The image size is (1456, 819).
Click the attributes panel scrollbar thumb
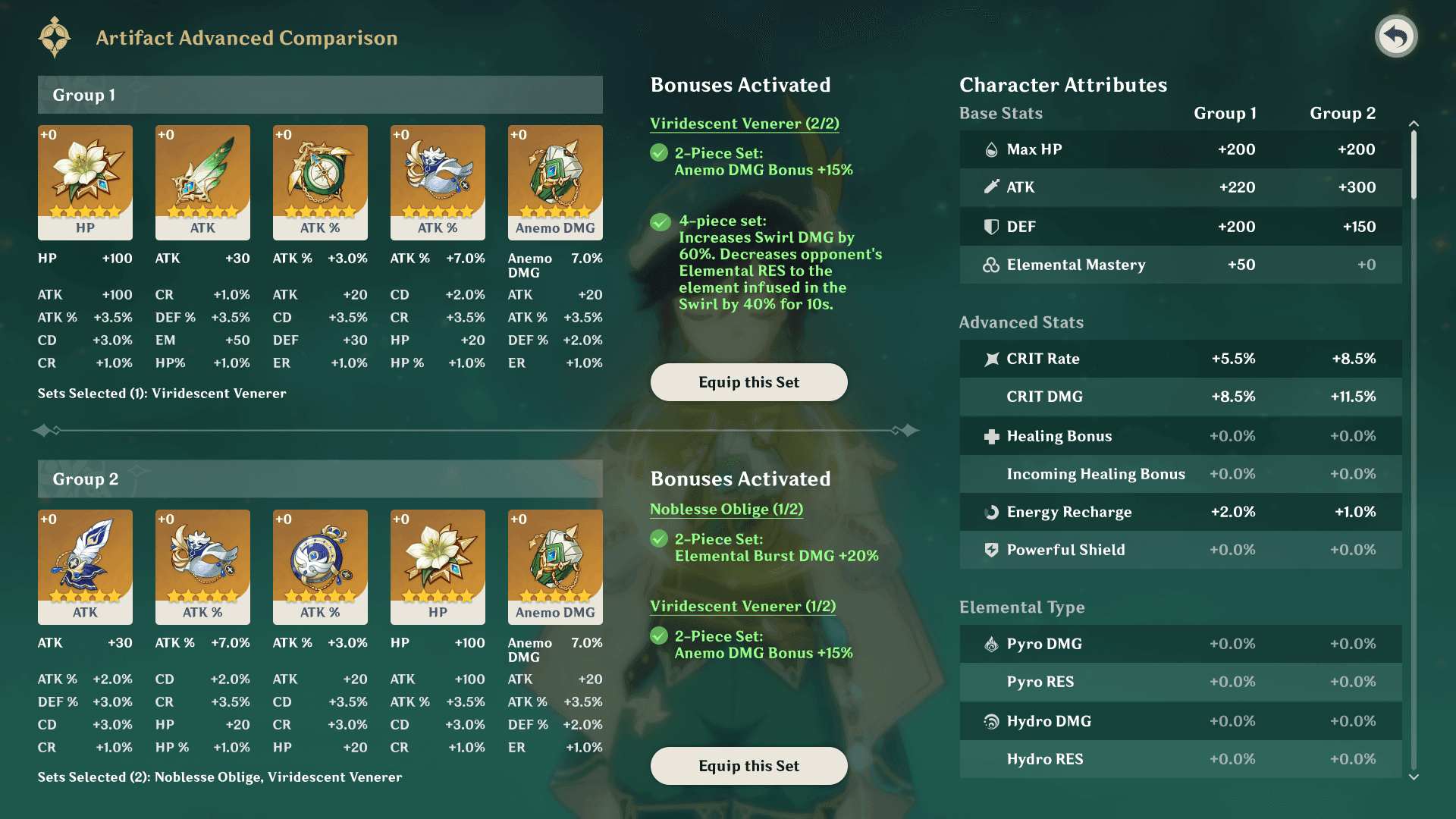[x=1414, y=165]
